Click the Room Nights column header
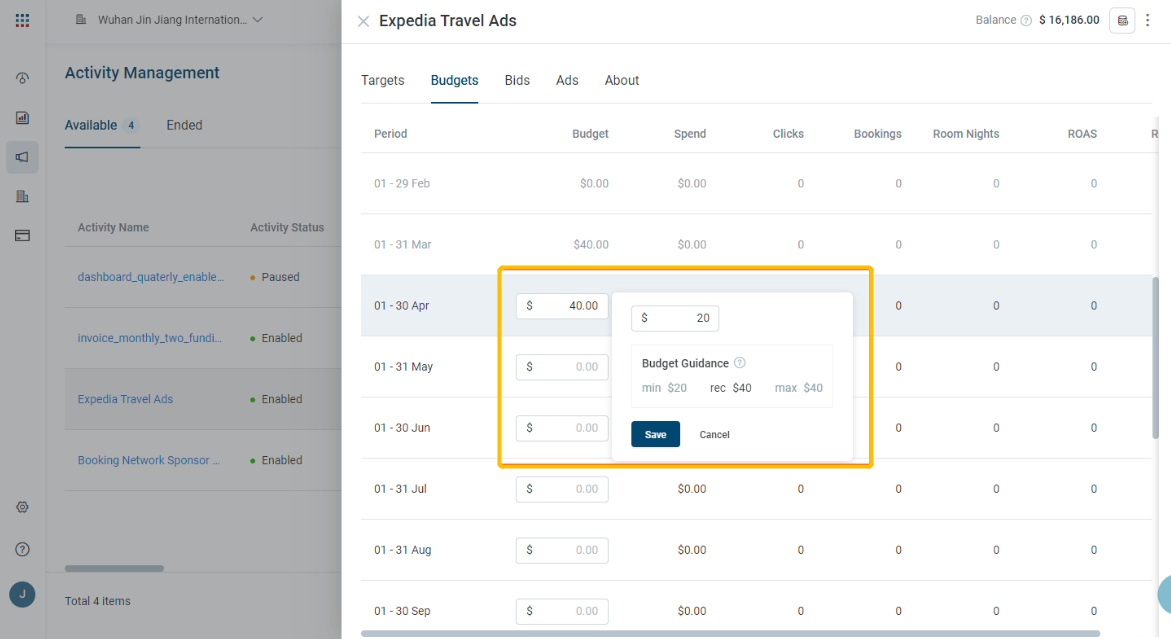This screenshot has height=639, width=1171. (x=966, y=134)
